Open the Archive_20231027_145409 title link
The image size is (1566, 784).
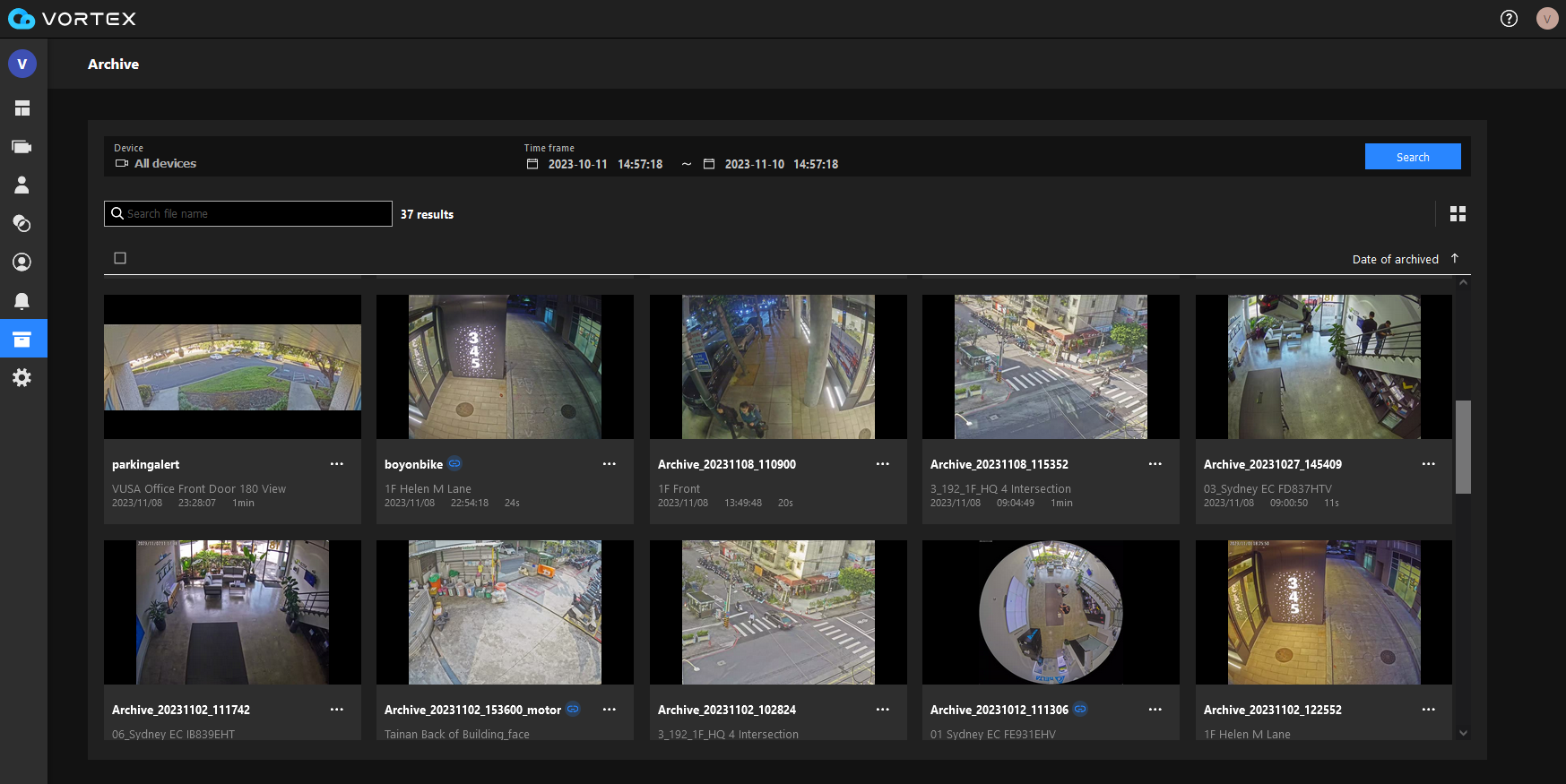pyautogui.click(x=1272, y=464)
